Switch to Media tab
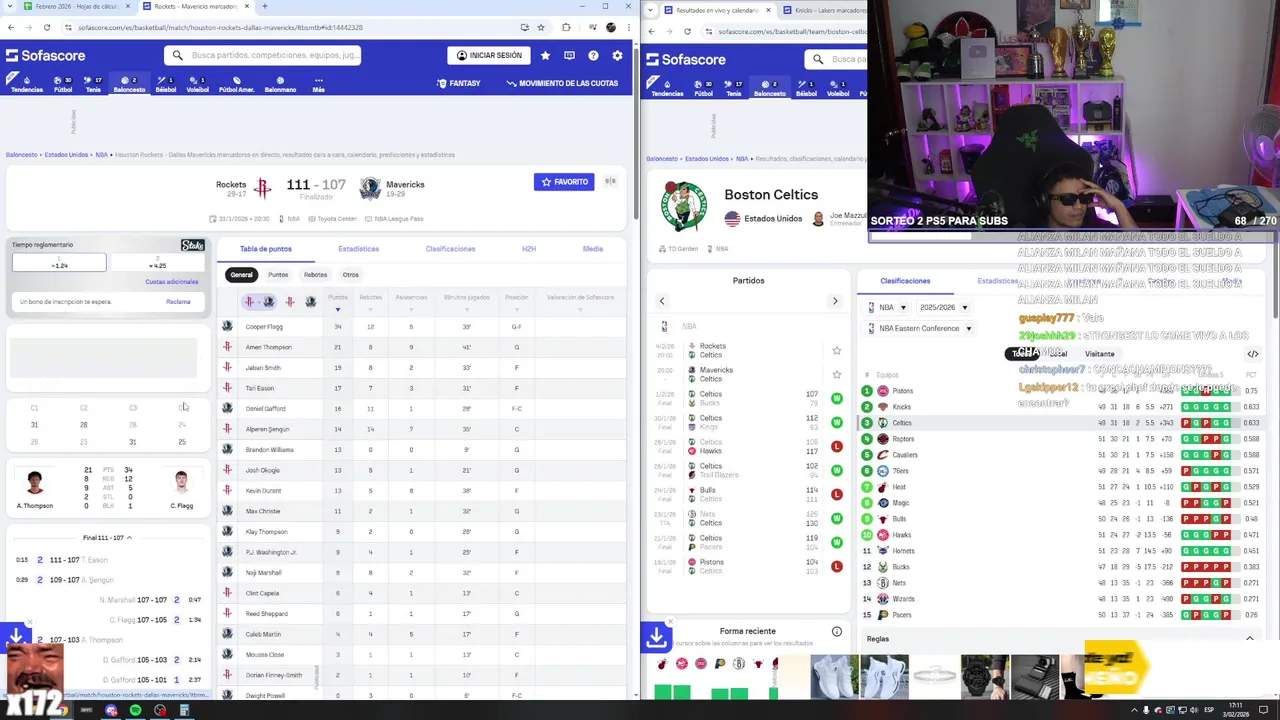Image resolution: width=1280 pixels, height=720 pixels. (x=593, y=249)
